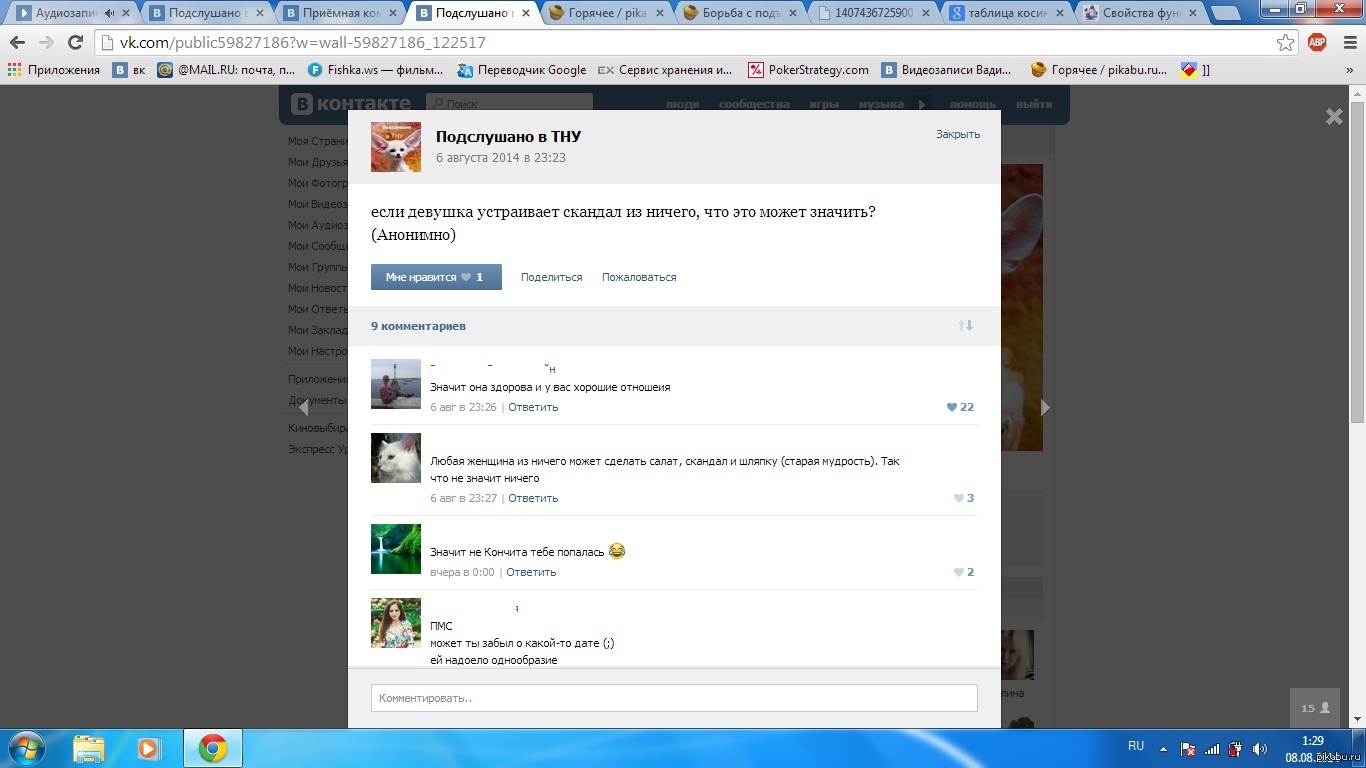Click the post date 6 августа 2014
The image size is (1366, 768).
501,158
